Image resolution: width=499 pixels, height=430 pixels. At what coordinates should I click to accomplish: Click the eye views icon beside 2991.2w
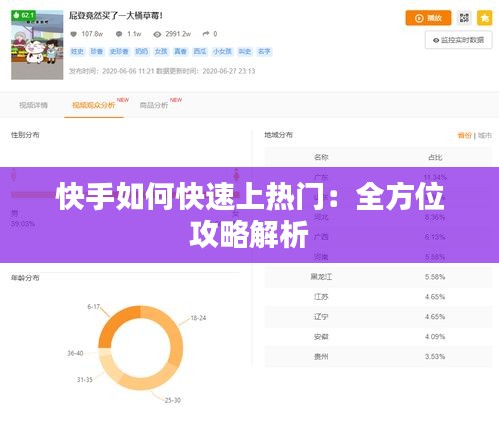coord(157,34)
